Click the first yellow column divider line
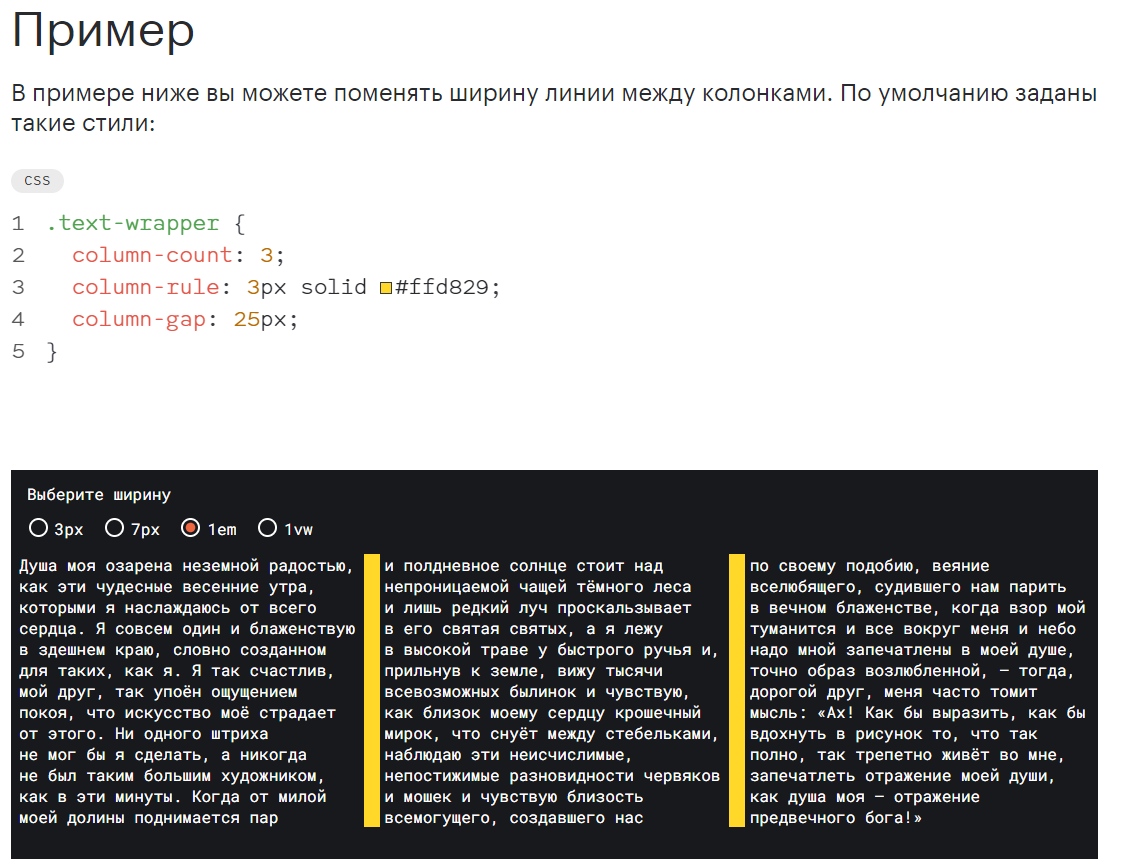This screenshot has width=1132, height=859. click(x=372, y=691)
